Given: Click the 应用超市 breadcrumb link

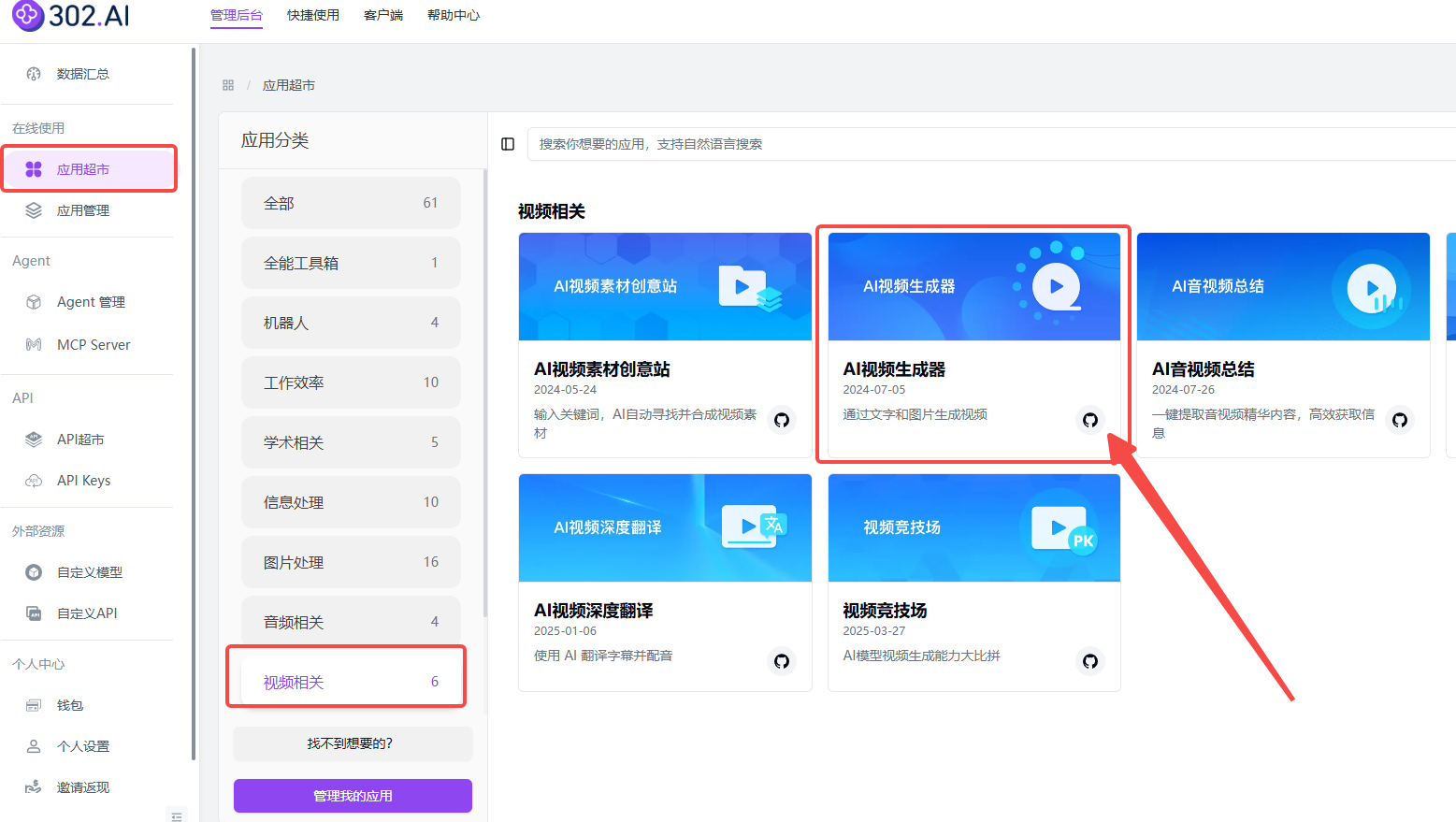Looking at the screenshot, I should tap(289, 85).
